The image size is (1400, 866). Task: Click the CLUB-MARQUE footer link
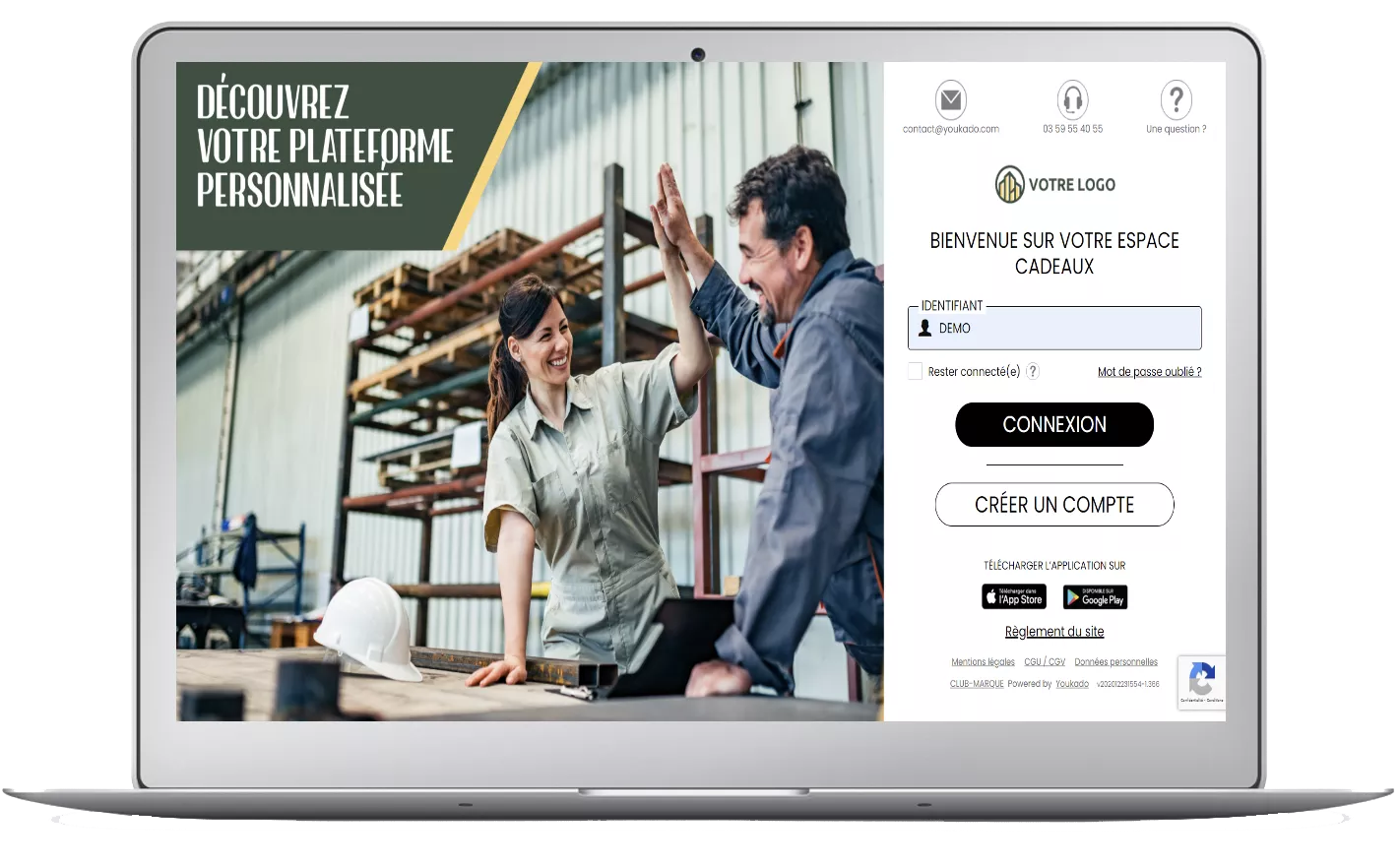coord(976,684)
